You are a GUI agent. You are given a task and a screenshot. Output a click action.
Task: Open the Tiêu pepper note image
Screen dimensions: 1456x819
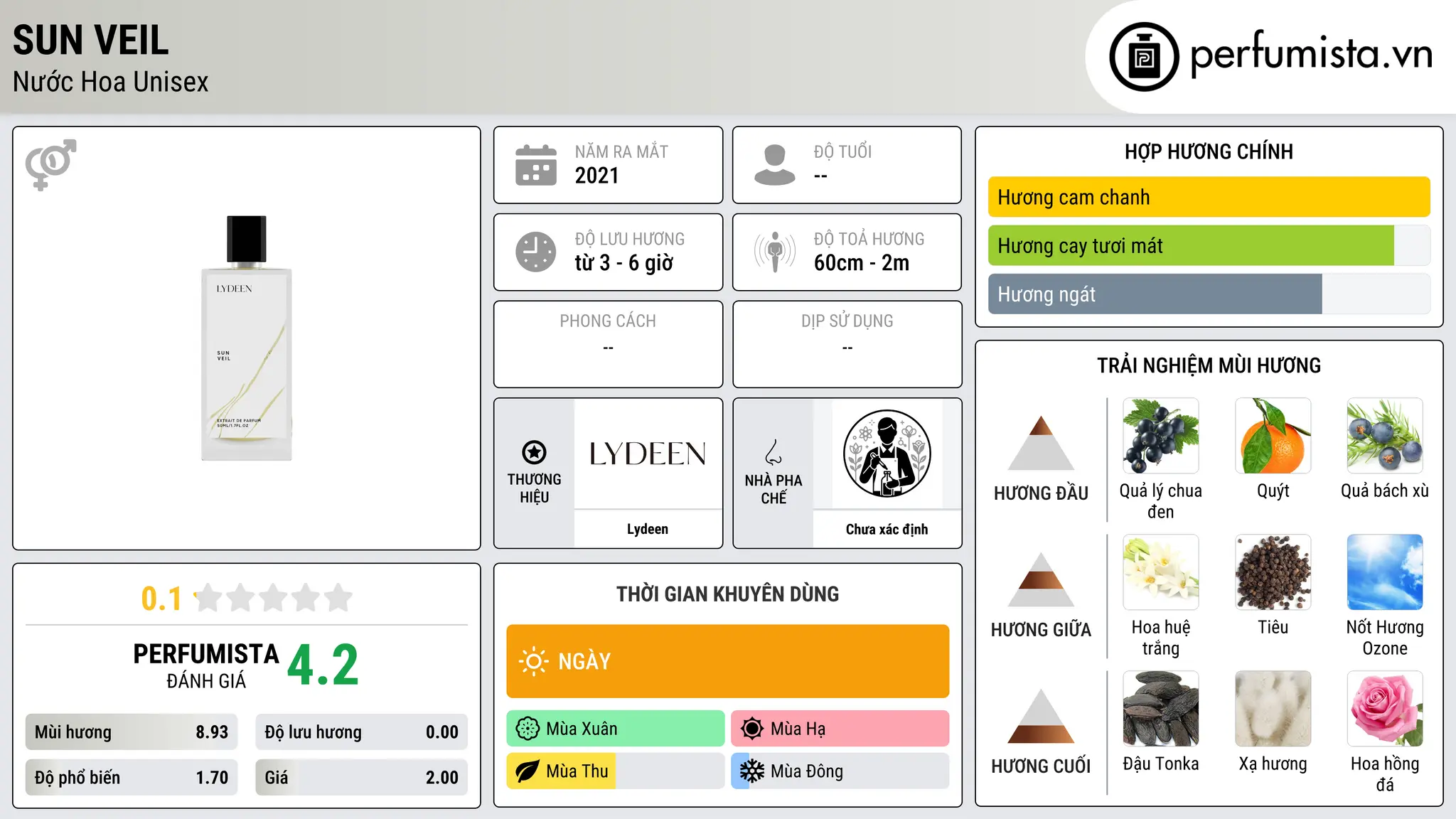coord(1273,572)
